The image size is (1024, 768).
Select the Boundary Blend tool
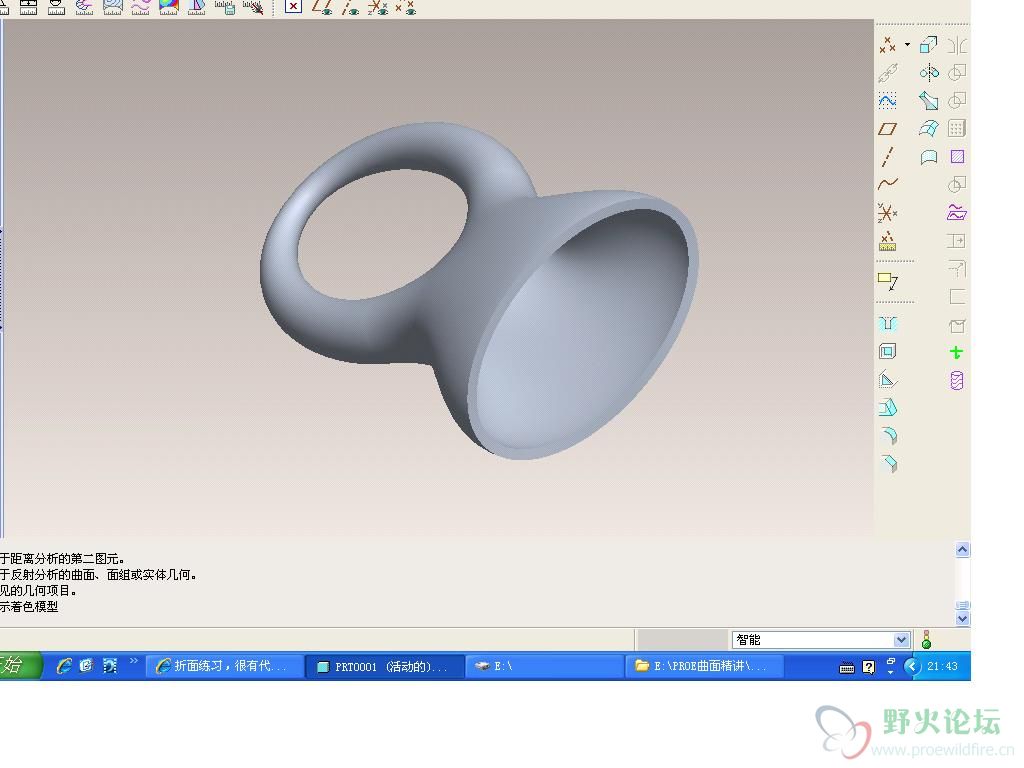click(929, 129)
